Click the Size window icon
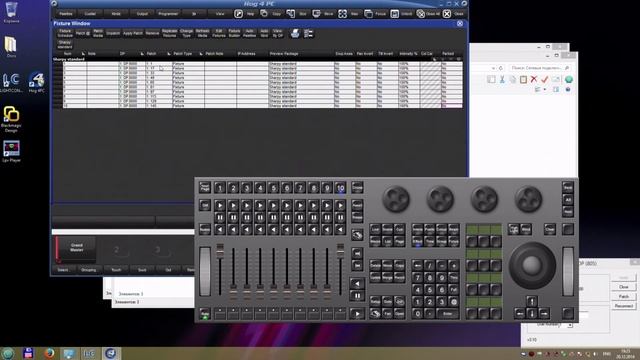Image resolution: width=640 pixels, height=360 pixels. [290, 14]
